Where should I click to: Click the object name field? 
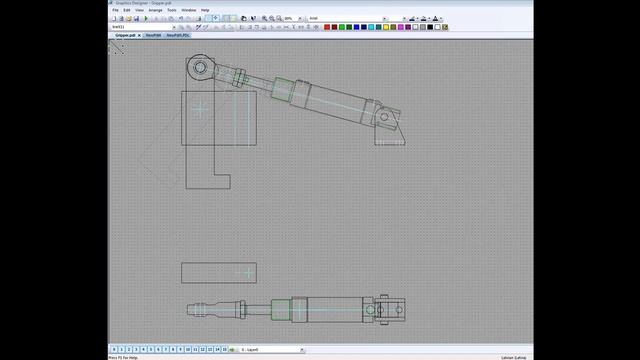[x=141, y=27]
